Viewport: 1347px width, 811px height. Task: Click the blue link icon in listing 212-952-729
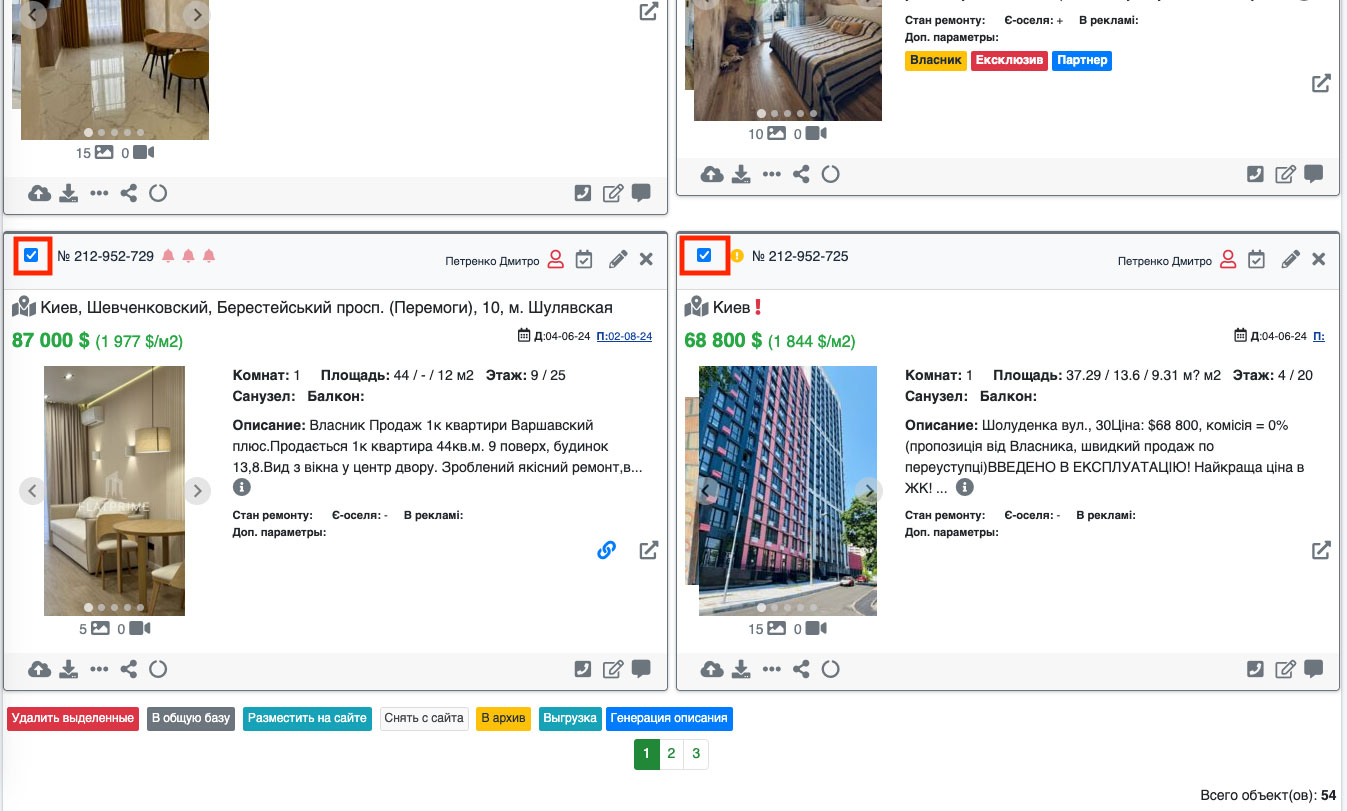(606, 550)
